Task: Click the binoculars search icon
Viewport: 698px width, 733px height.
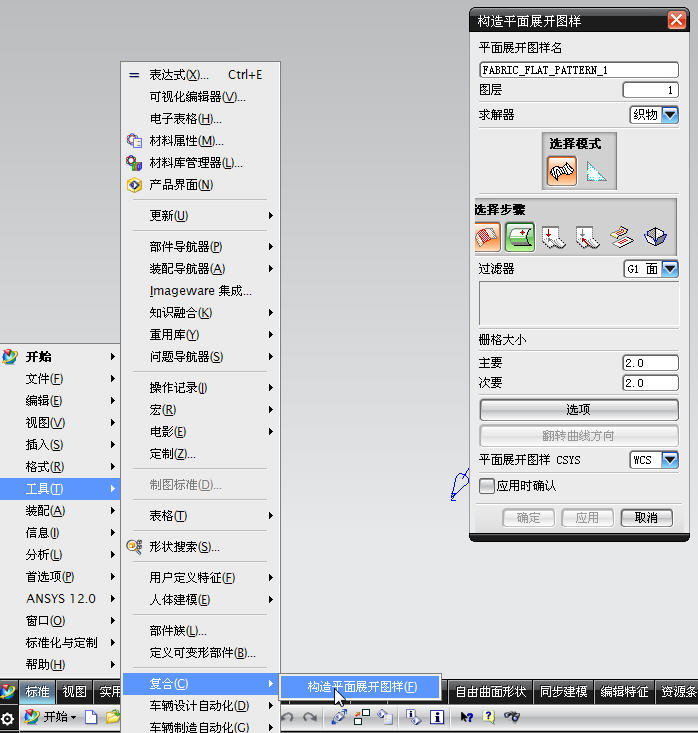Action: point(512,717)
